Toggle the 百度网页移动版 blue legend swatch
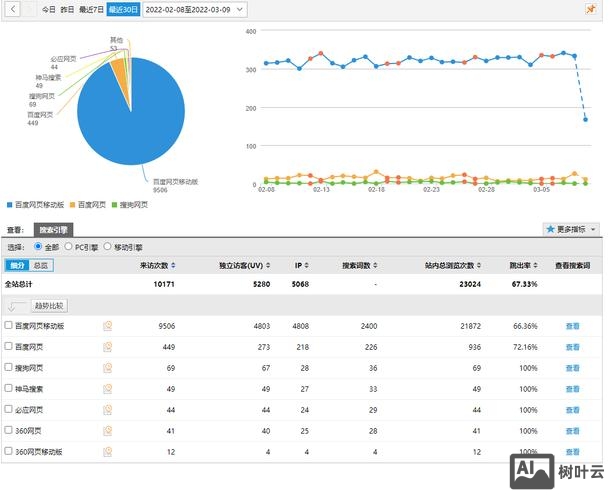Viewport: 612px width, 500px height. [9, 205]
